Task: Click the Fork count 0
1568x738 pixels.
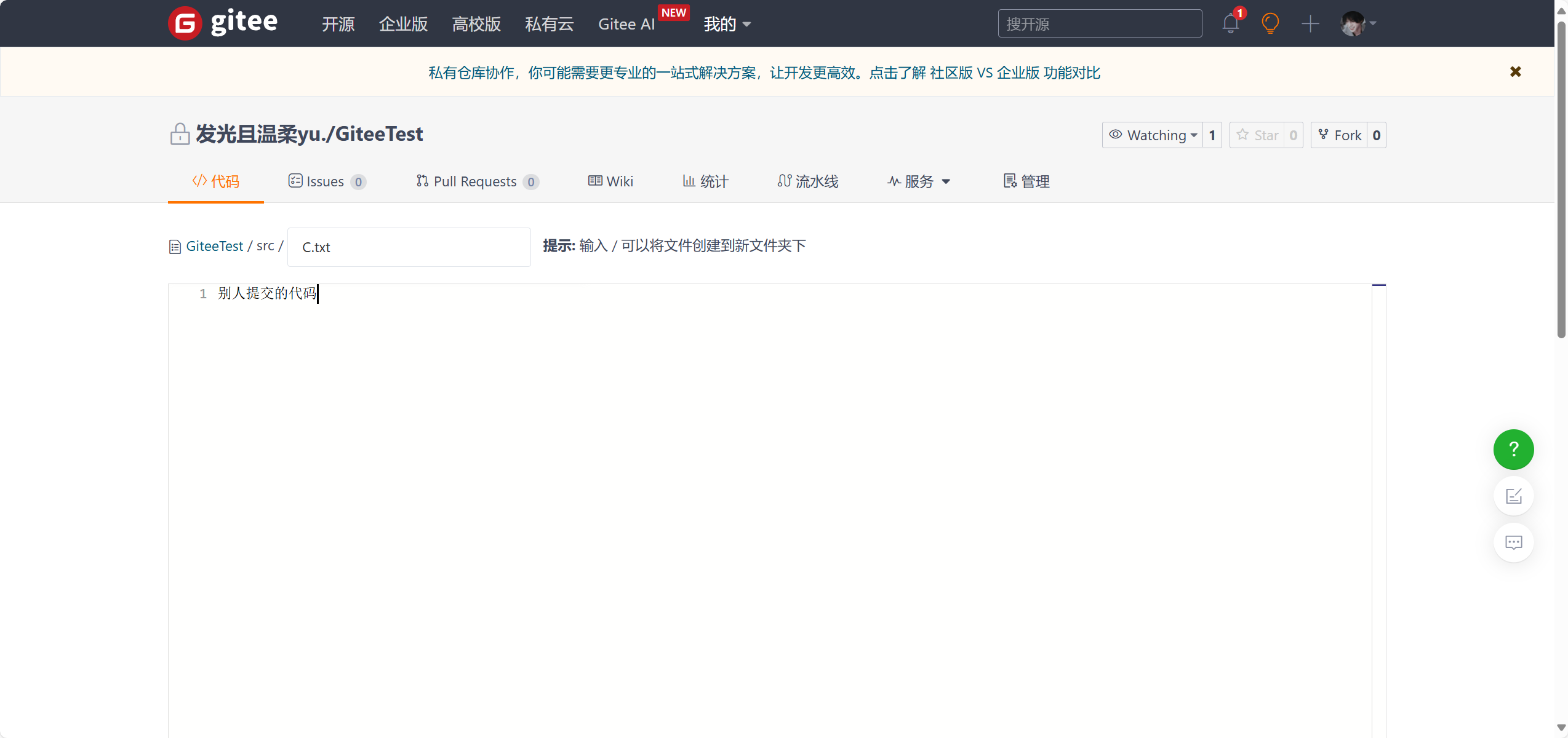Action: [x=1377, y=135]
